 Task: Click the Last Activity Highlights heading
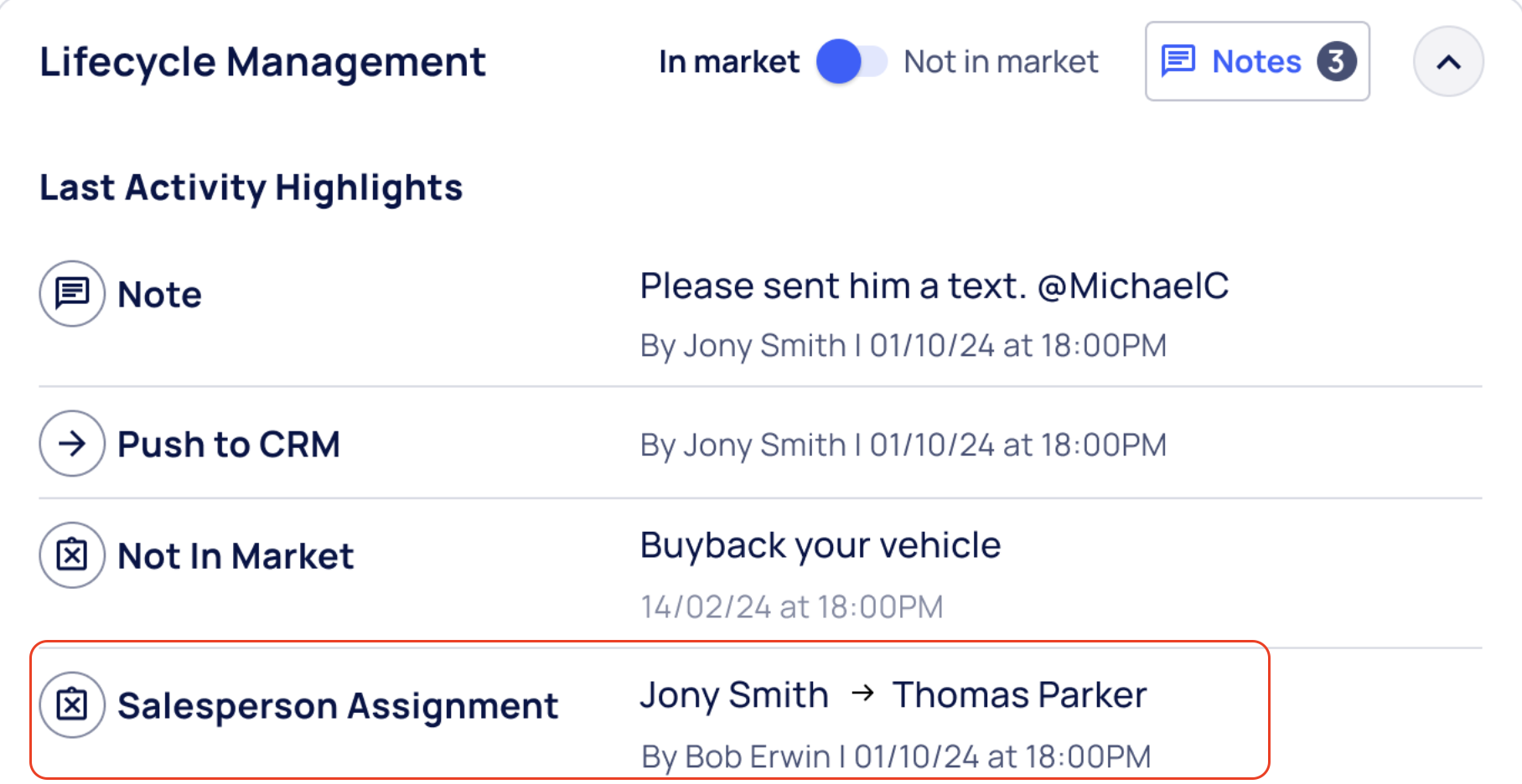click(251, 188)
